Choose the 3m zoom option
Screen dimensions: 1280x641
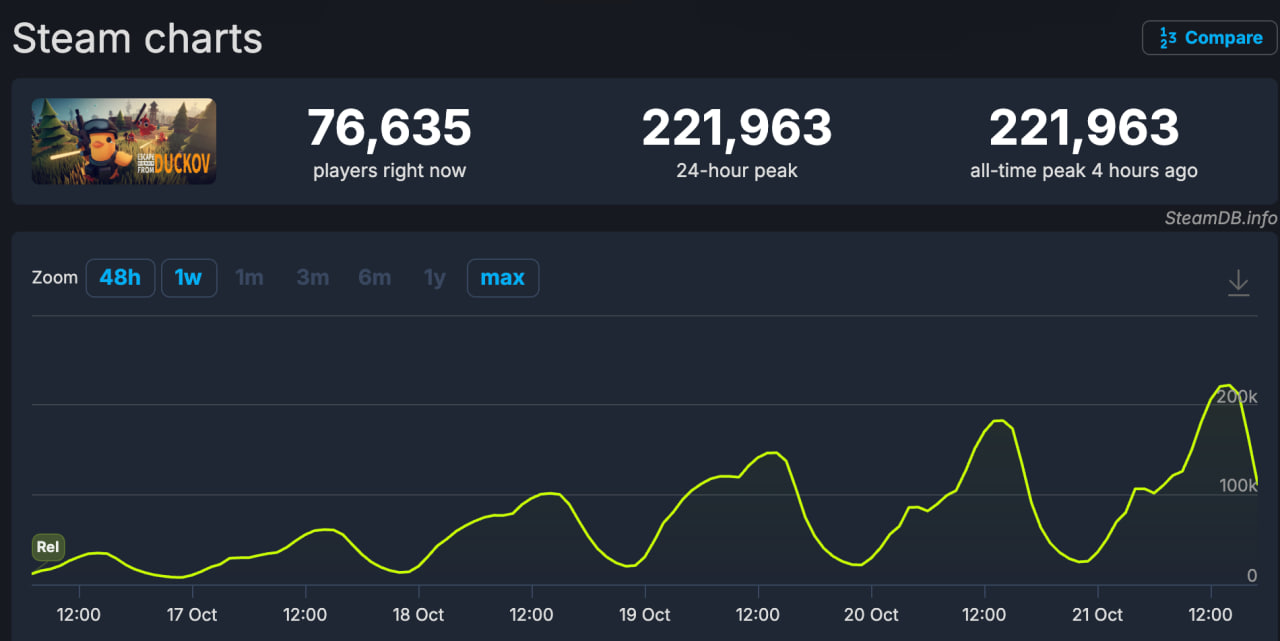coord(312,278)
